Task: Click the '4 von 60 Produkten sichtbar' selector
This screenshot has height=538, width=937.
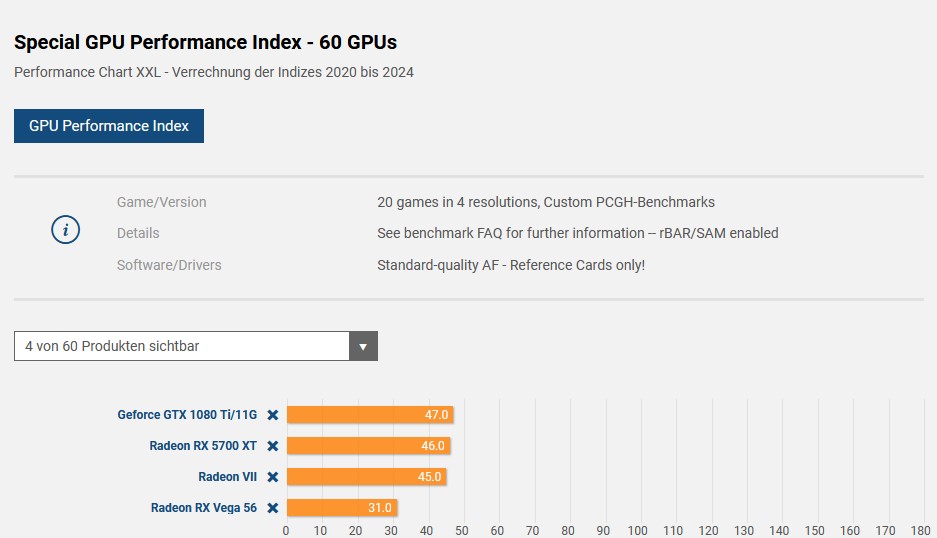Action: pyautogui.click(x=182, y=346)
